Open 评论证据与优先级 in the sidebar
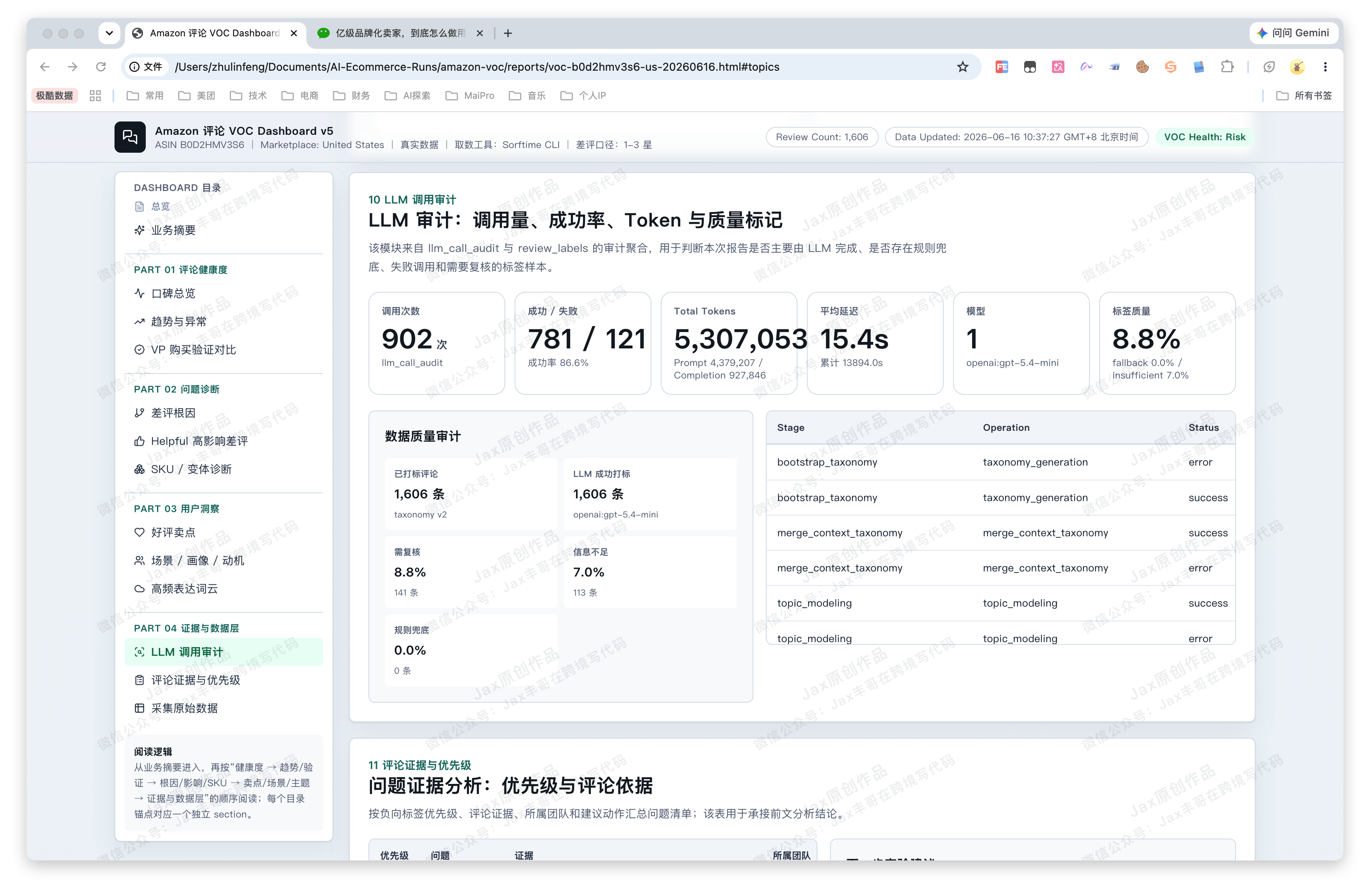Screen dimensions: 1370x896 pos(224,680)
